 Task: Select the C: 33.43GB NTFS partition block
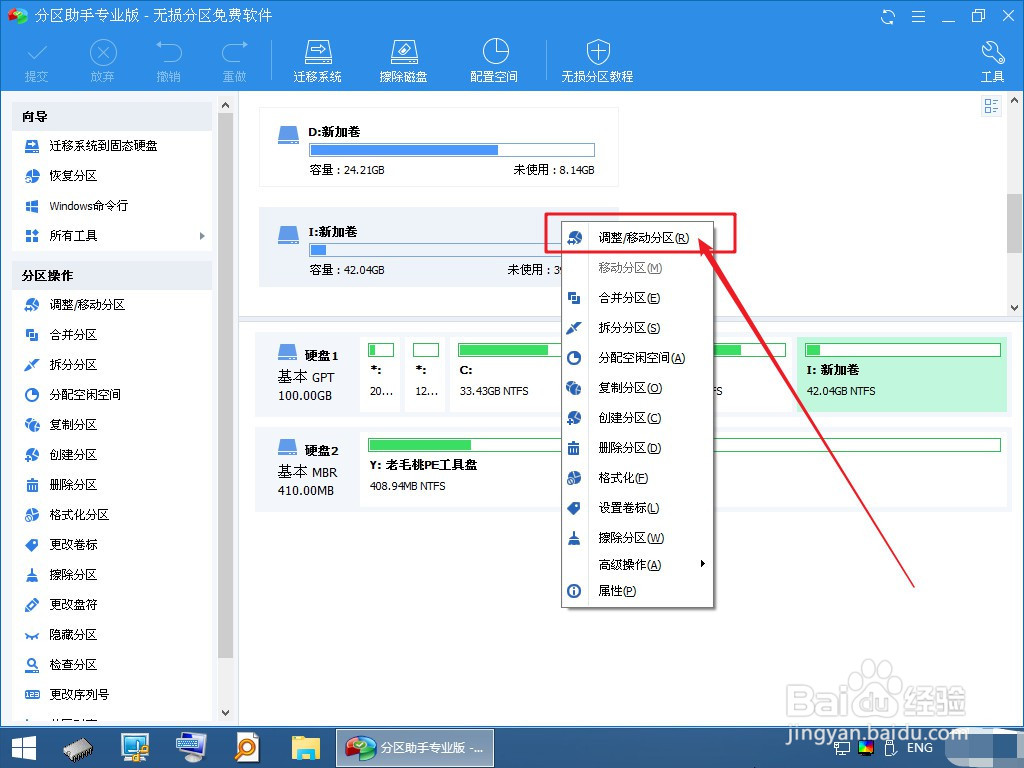point(504,374)
